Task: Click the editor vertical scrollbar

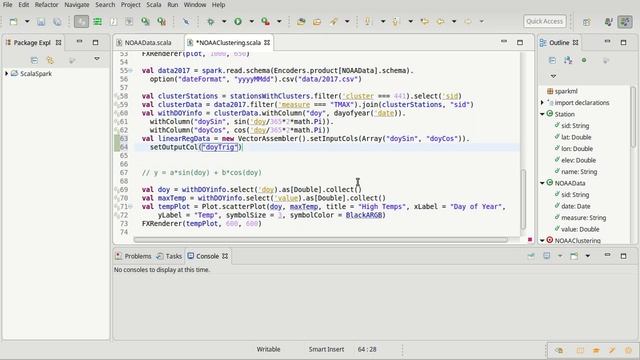Action: pos(523,199)
